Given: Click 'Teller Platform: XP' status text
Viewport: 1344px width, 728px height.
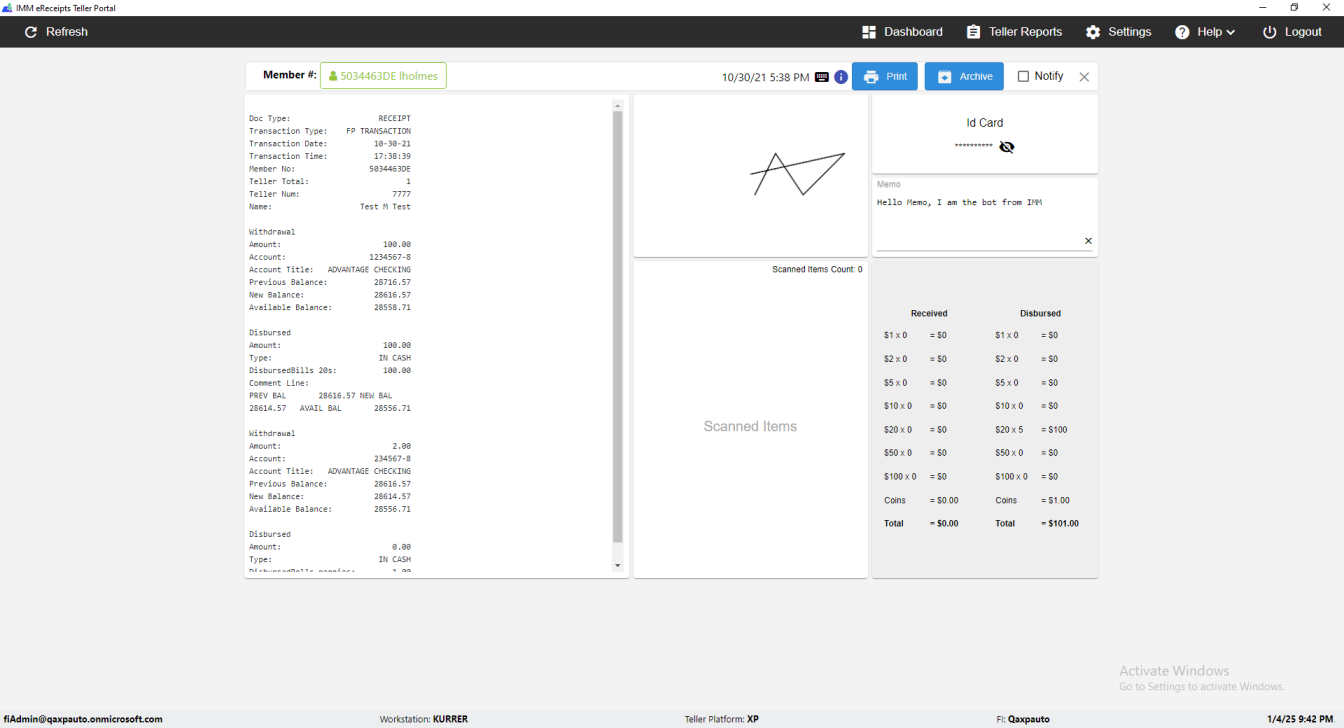Looking at the screenshot, I should pos(721,719).
